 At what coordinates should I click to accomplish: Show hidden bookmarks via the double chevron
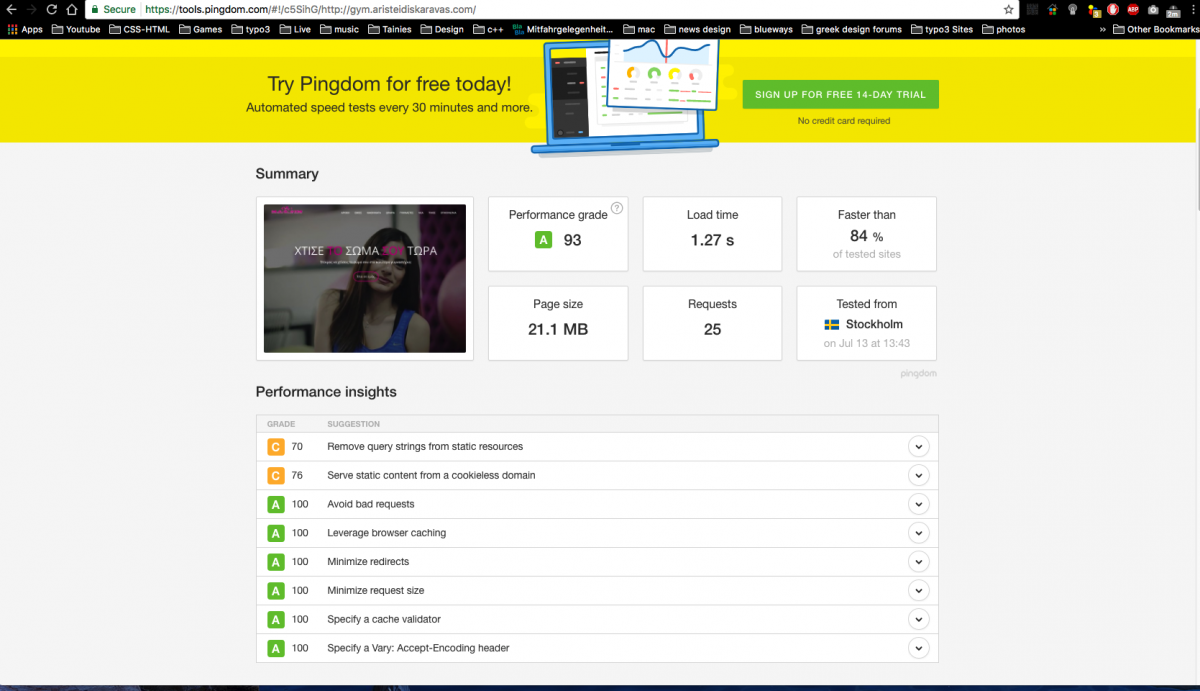1103,29
